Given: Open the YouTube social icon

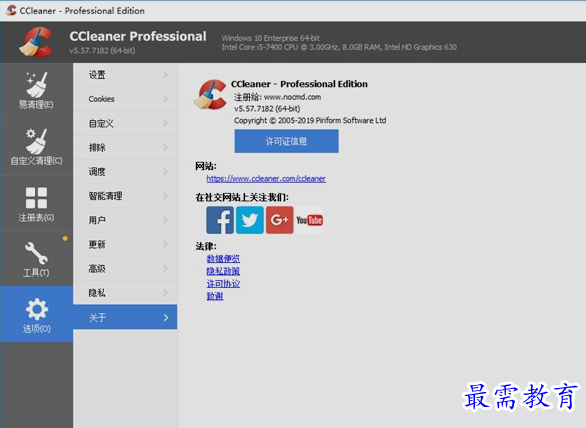Looking at the screenshot, I should click(309, 220).
